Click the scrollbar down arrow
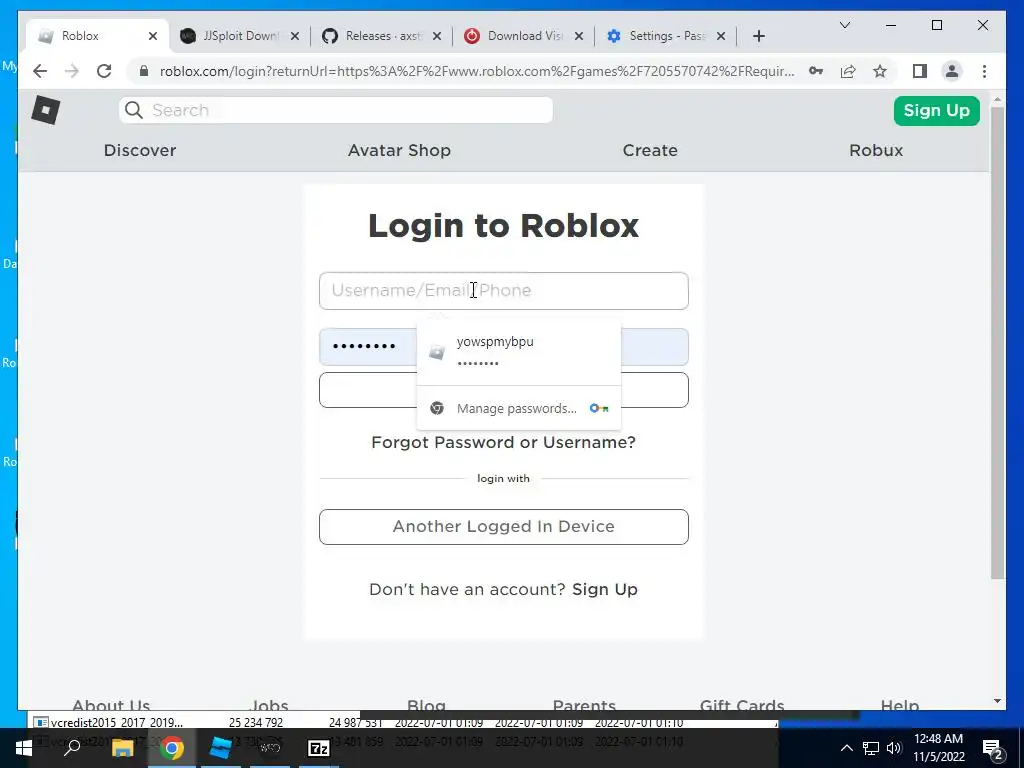1024x768 pixels. [997, 701]
